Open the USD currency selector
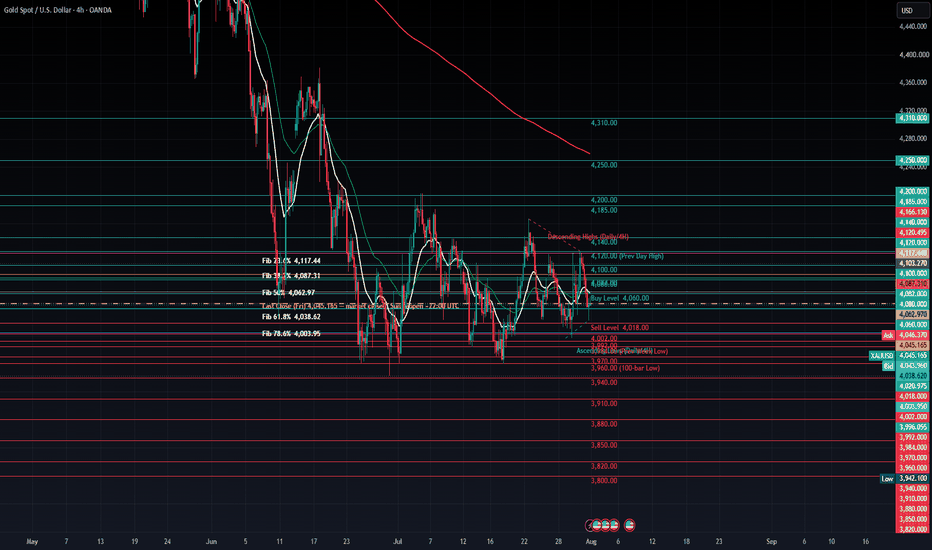This screenshot has width=932, height=550. tap(912, 10)
